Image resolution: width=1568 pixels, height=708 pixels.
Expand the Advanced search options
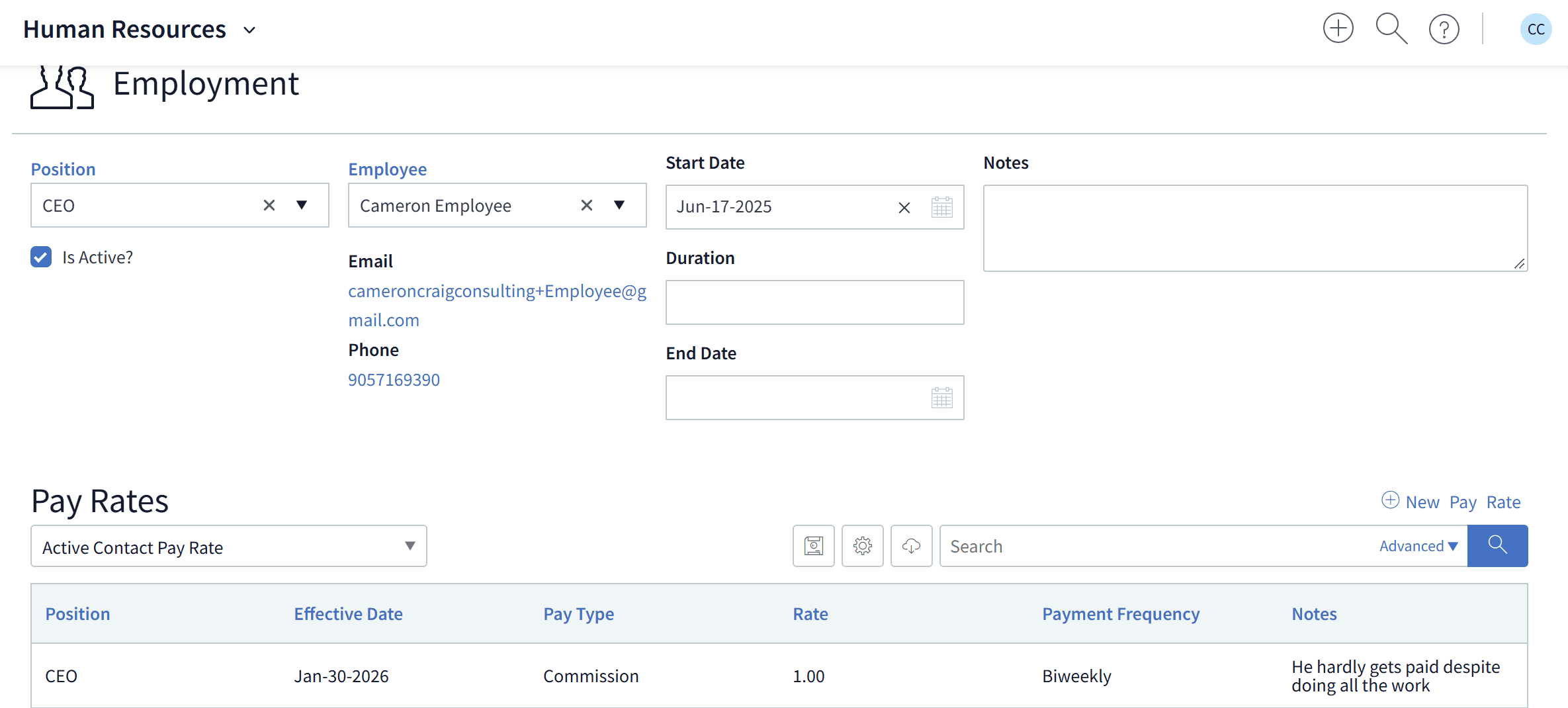click(1418, 546)
